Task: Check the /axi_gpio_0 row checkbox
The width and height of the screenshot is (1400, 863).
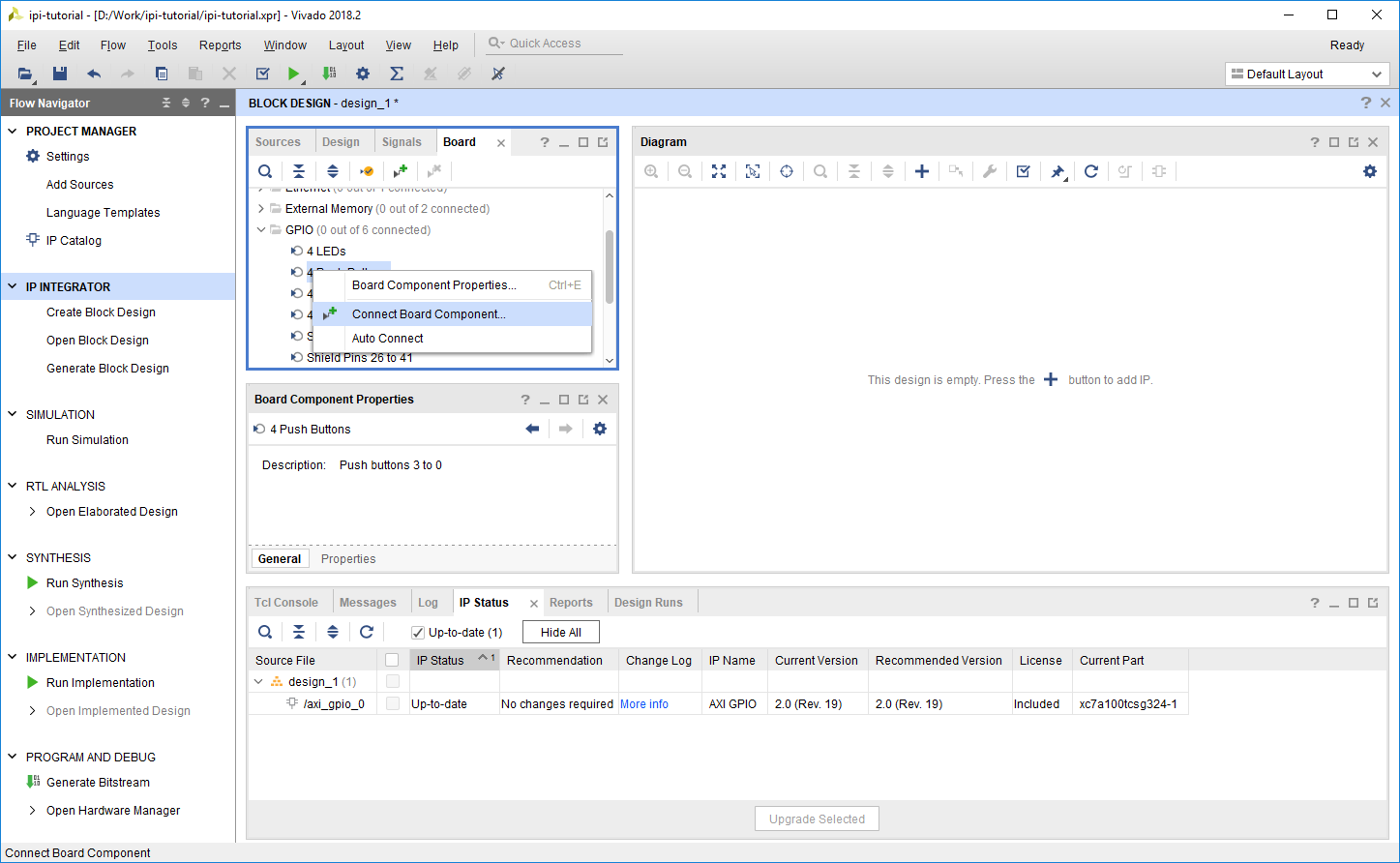Action: point(392,704)
